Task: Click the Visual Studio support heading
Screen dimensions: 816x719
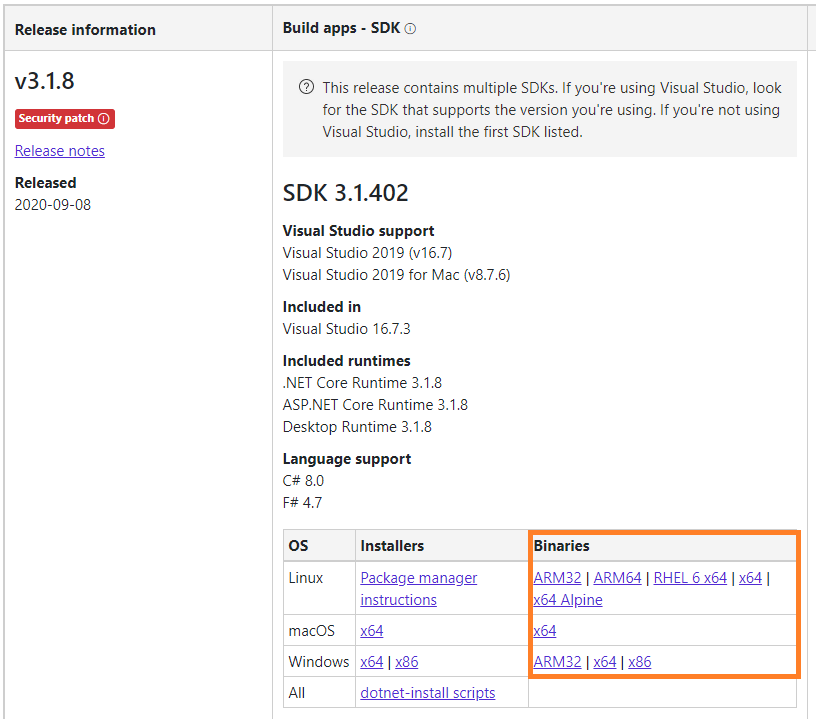Action: click(359, 231)
